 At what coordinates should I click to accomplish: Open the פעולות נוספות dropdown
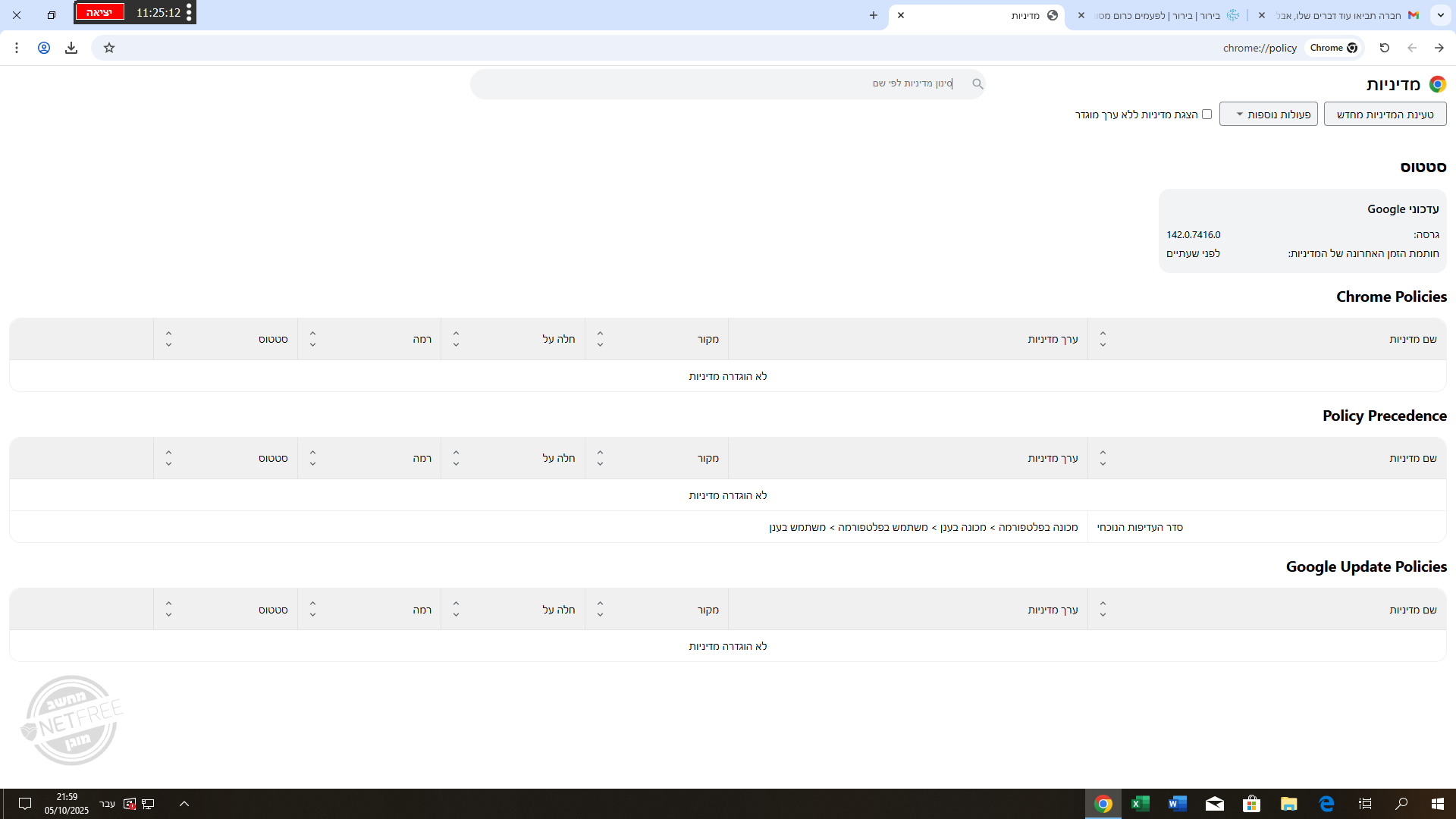coord(1268,115)
